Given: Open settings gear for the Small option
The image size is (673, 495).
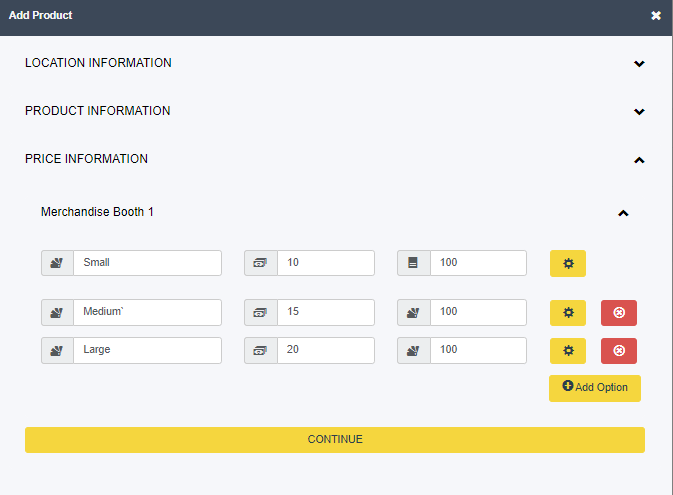Looking at the screenshot, I should pyautogui.click(x=567, y=263).
